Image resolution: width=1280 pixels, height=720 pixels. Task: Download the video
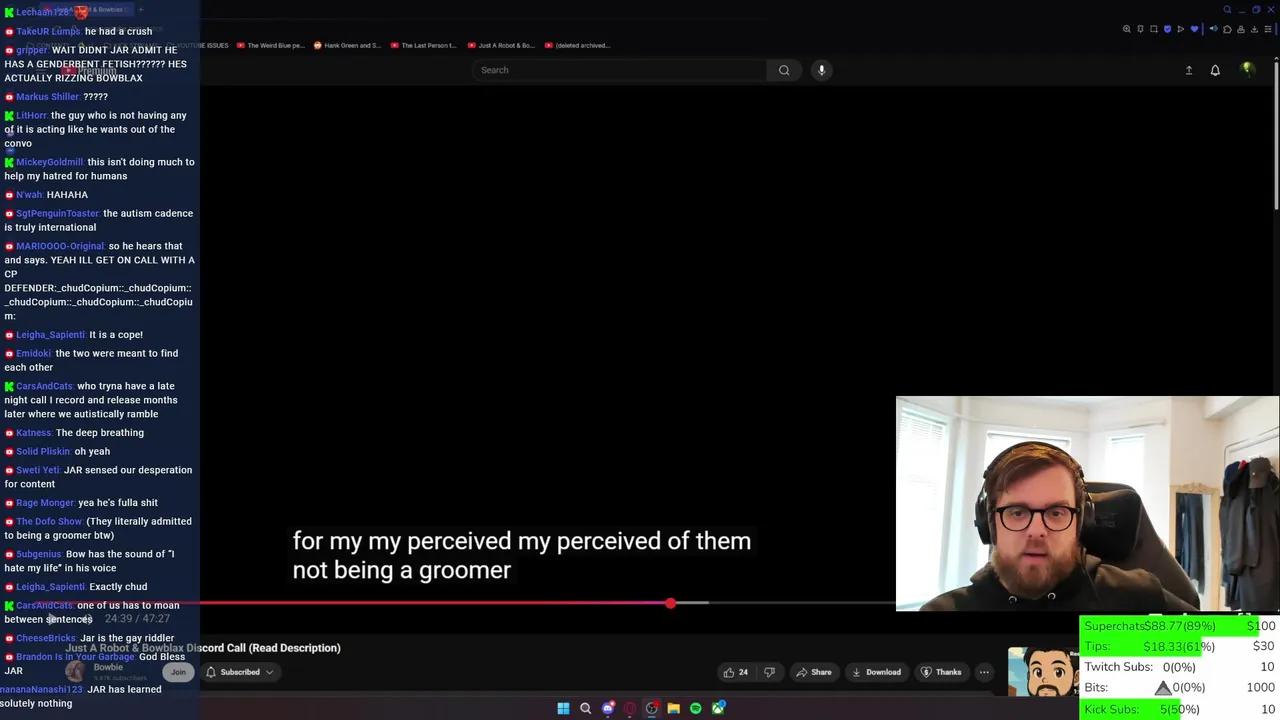(876, 672)
